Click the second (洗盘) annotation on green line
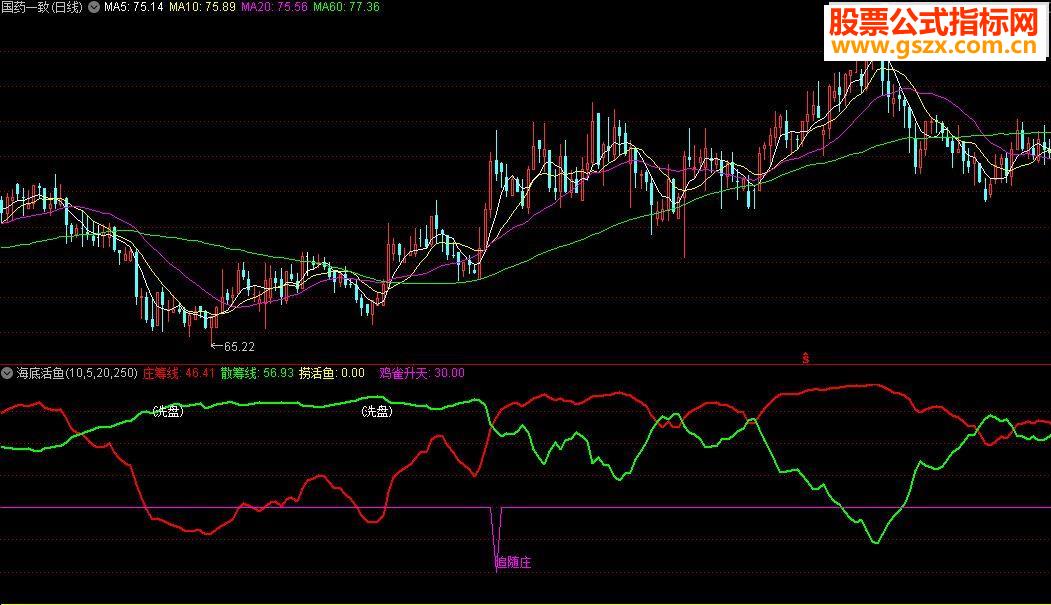This screenshot has height=605, width=1051. coord(377,411)
